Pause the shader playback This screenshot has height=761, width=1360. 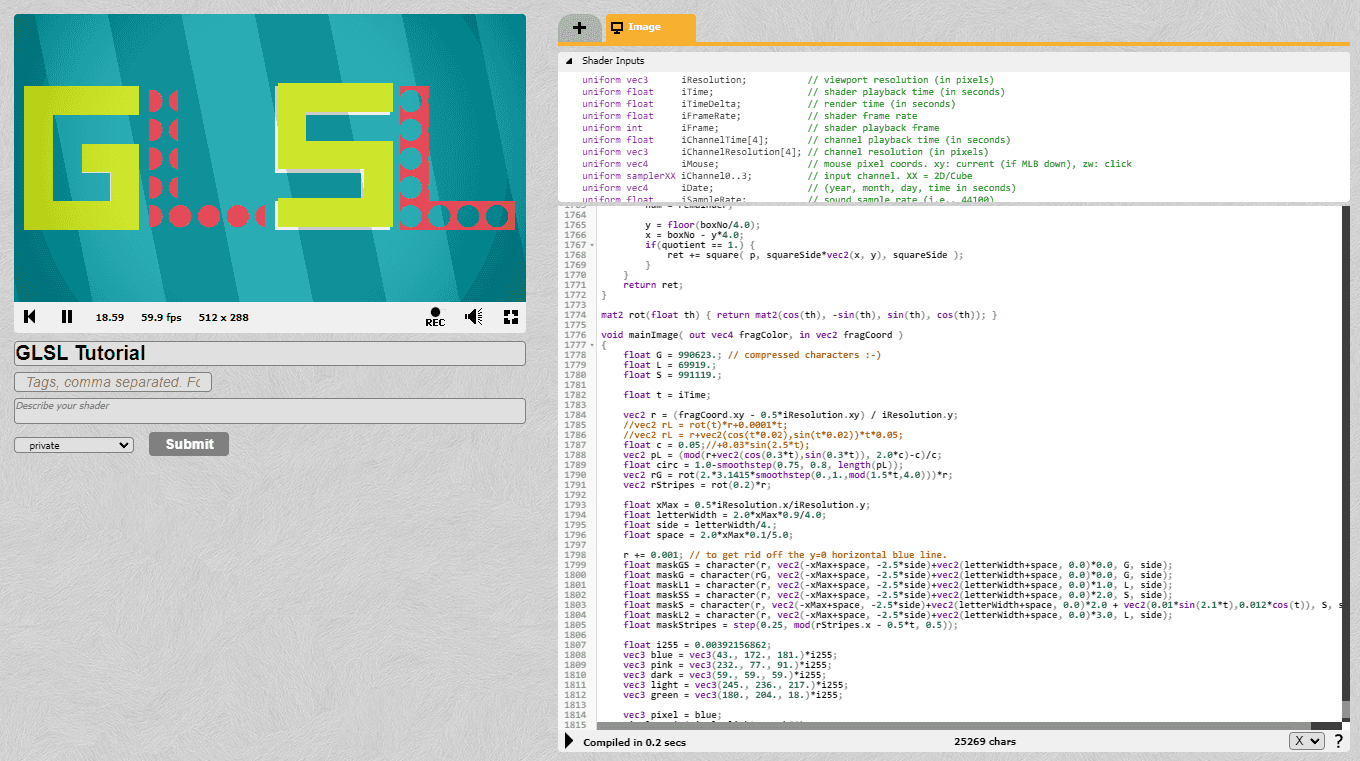[x=66, y=316]
